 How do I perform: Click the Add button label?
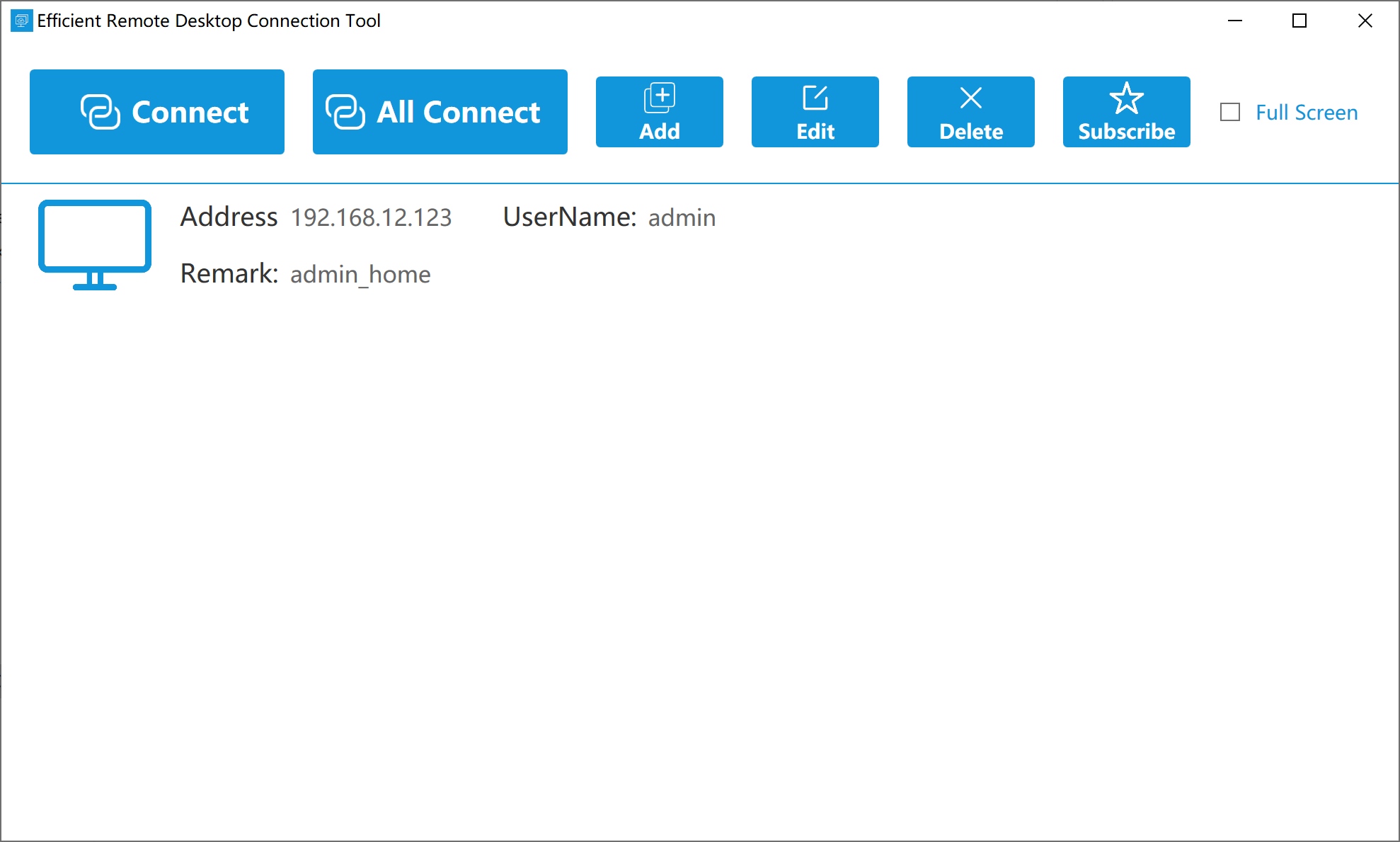pyautogui.click(x=659, y=132)
